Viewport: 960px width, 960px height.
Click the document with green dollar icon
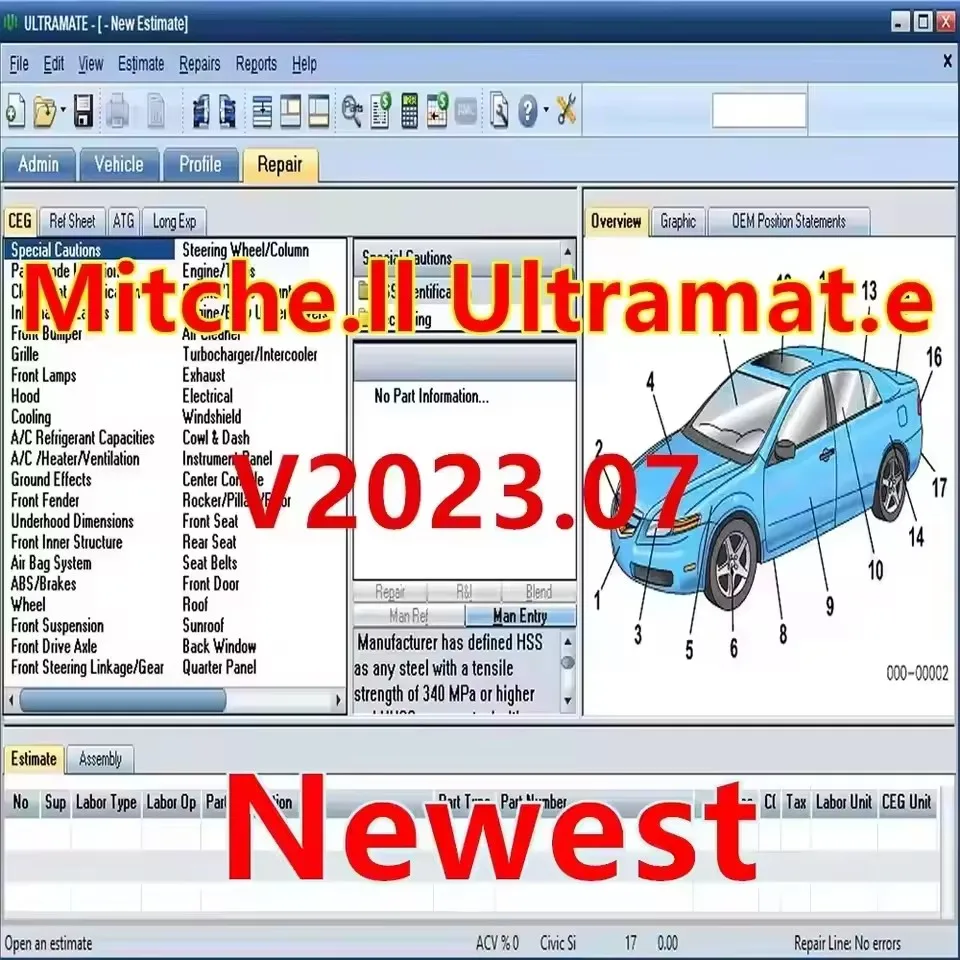381,111
